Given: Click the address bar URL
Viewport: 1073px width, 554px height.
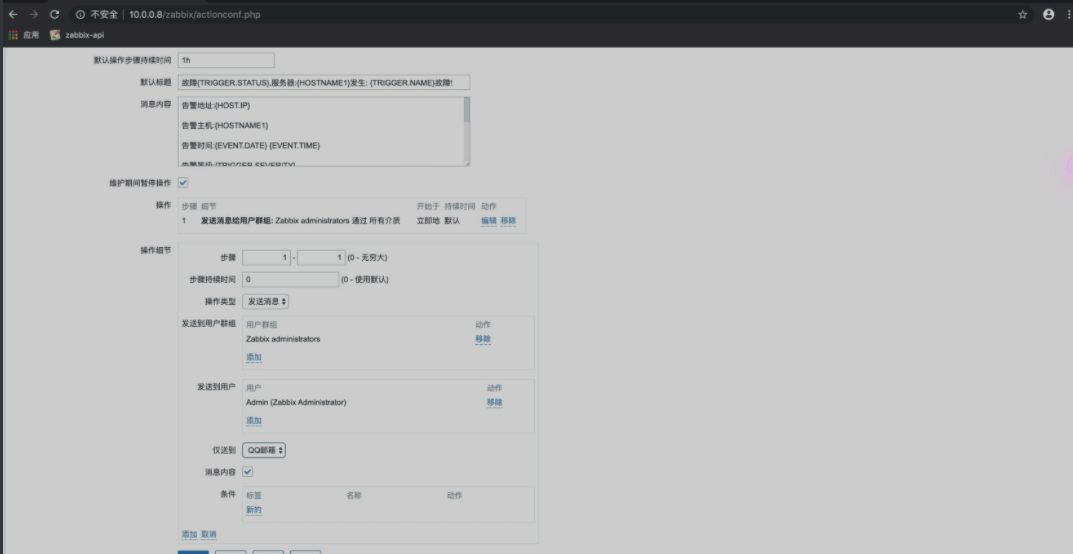Looking at the screenshot, I should coord(194,14).
